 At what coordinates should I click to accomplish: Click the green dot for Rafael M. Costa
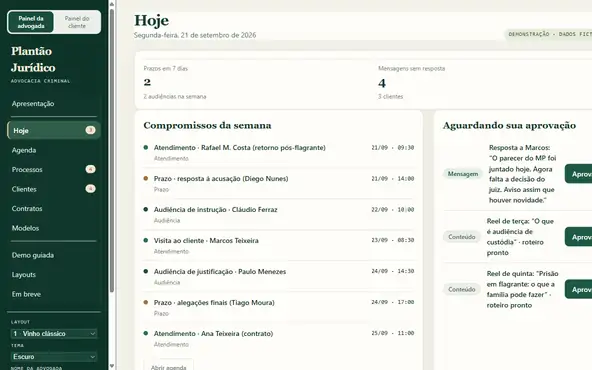click(146, 147)
